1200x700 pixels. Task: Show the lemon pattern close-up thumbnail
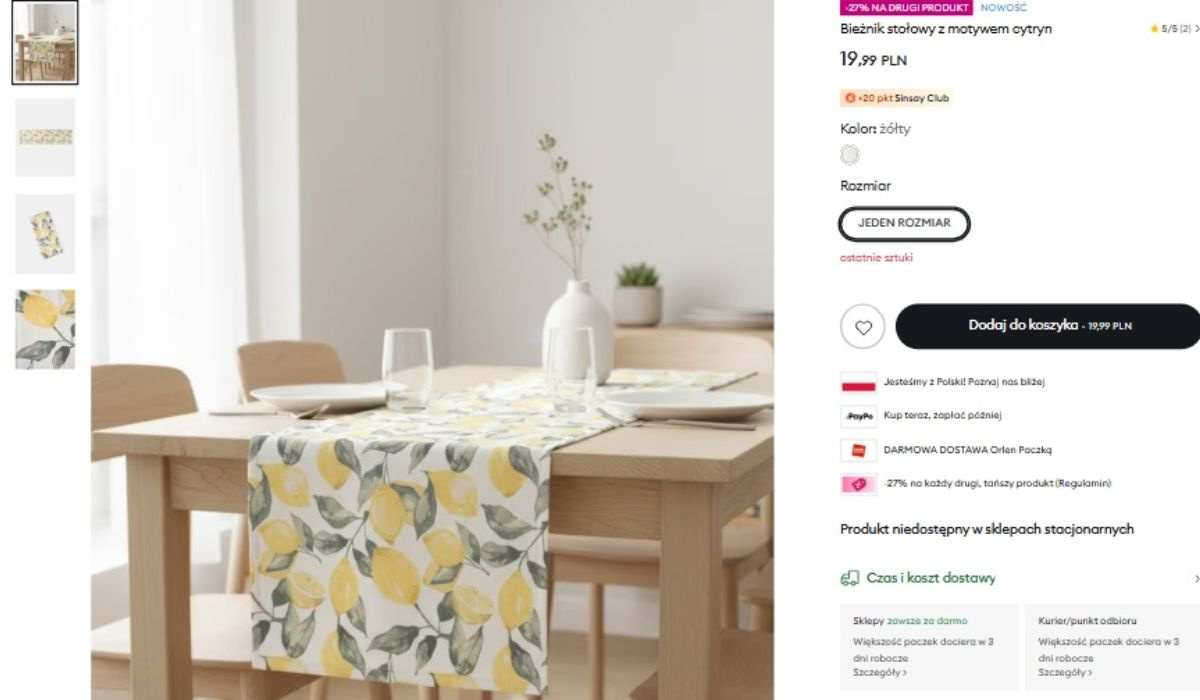pos(45,329)
